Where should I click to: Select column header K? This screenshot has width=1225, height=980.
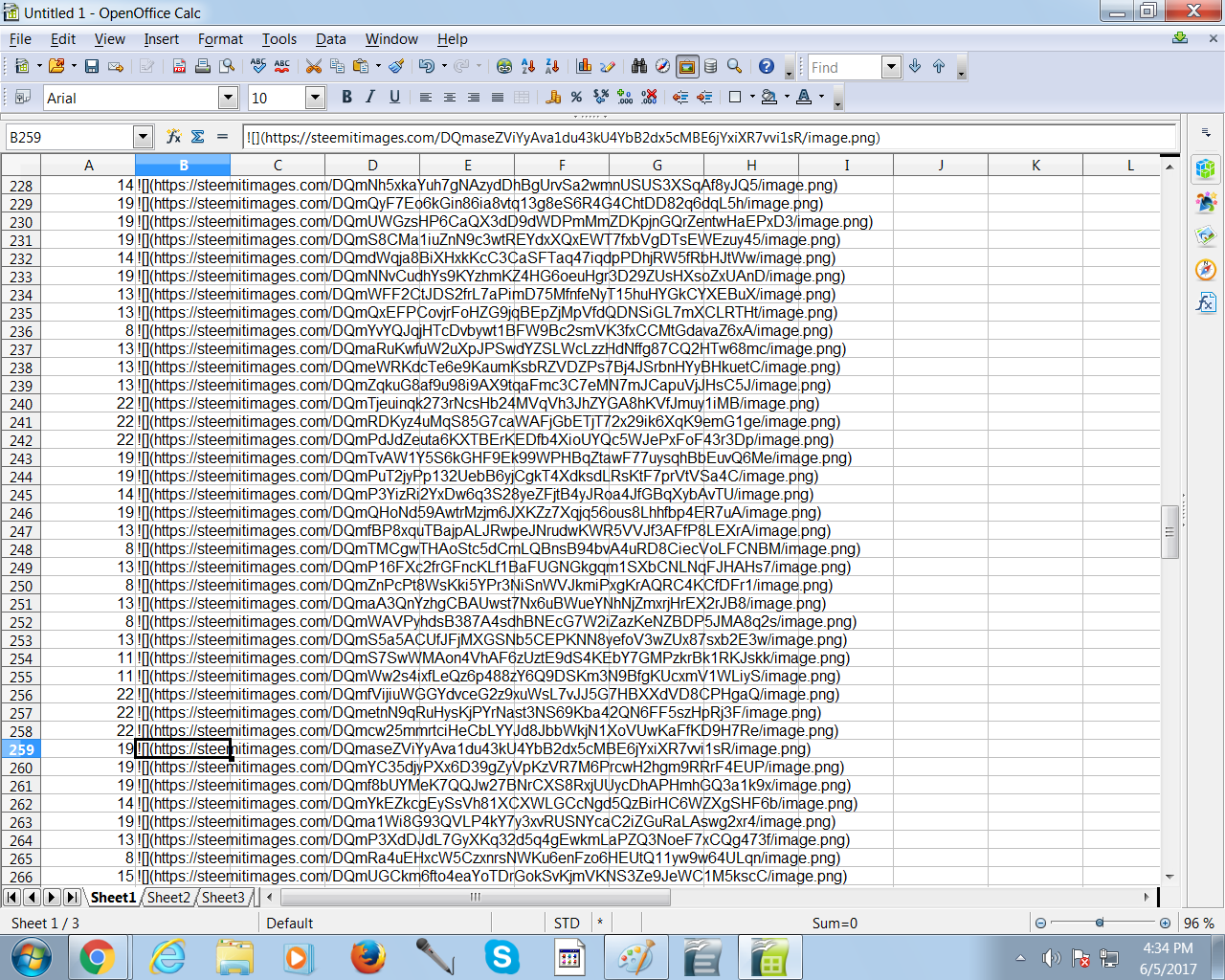coord(1036,165)
